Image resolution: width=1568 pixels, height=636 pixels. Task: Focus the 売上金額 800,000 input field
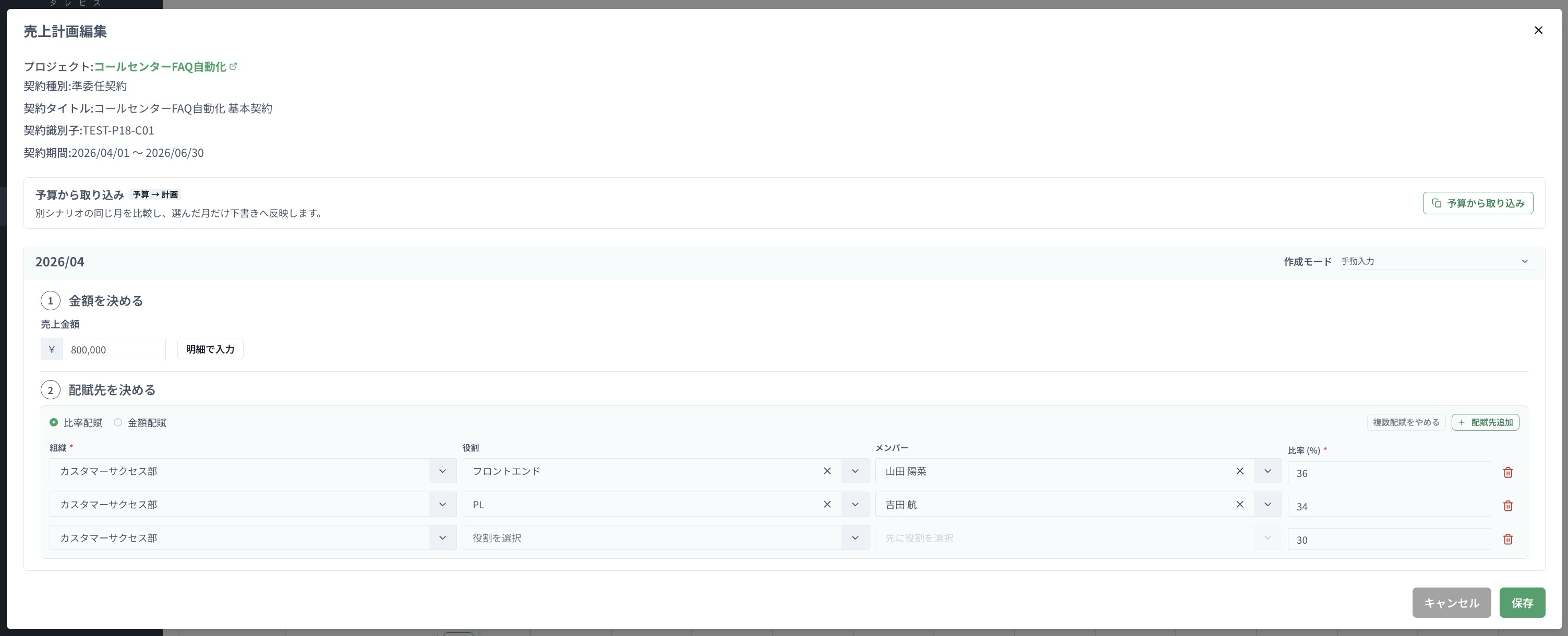click(x=114, y=349)
